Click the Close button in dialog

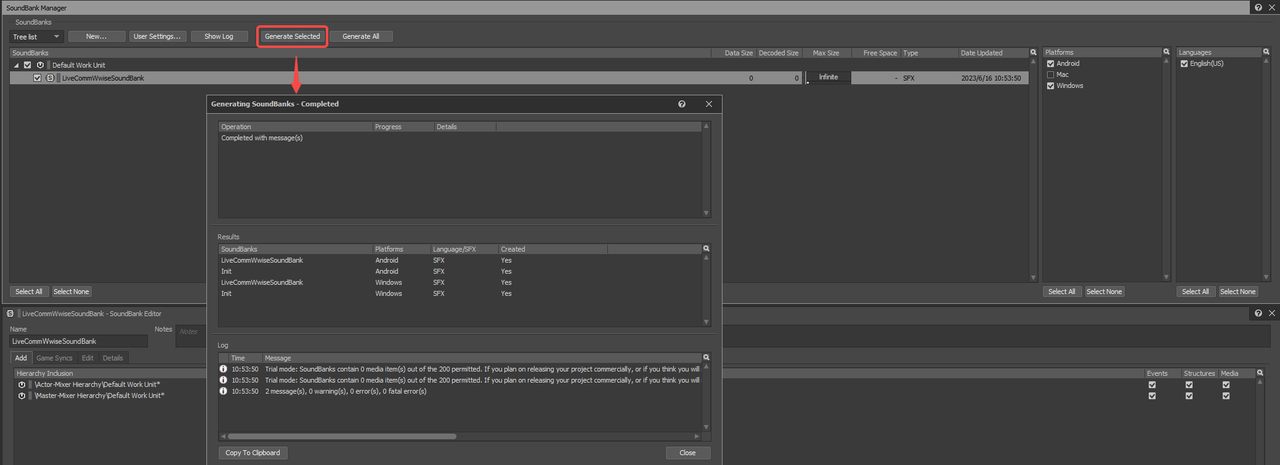pyautogui.click(x=688, y=453)
